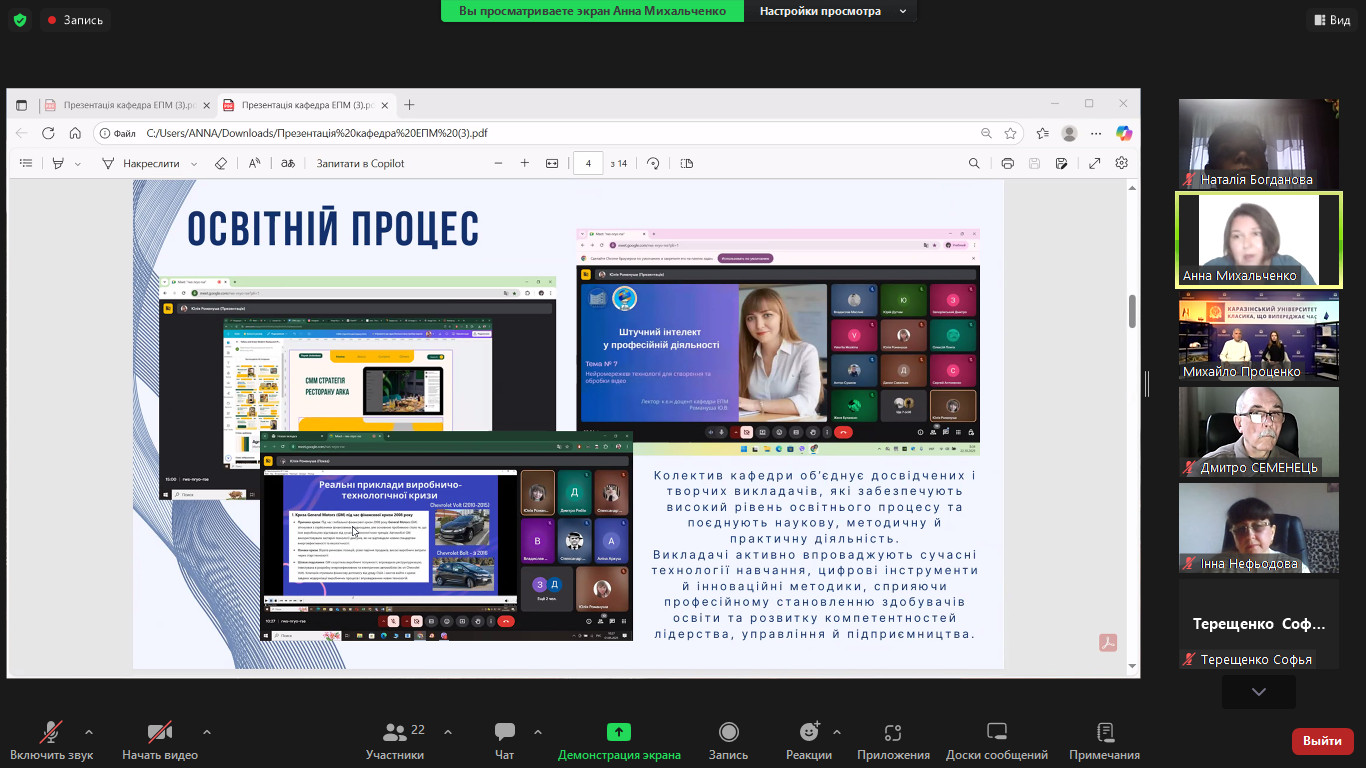The height and width of the screenshot is (768, 1366).
Task: Select Анна Михальченко video thumbnail
Action: click(1258, 241)
